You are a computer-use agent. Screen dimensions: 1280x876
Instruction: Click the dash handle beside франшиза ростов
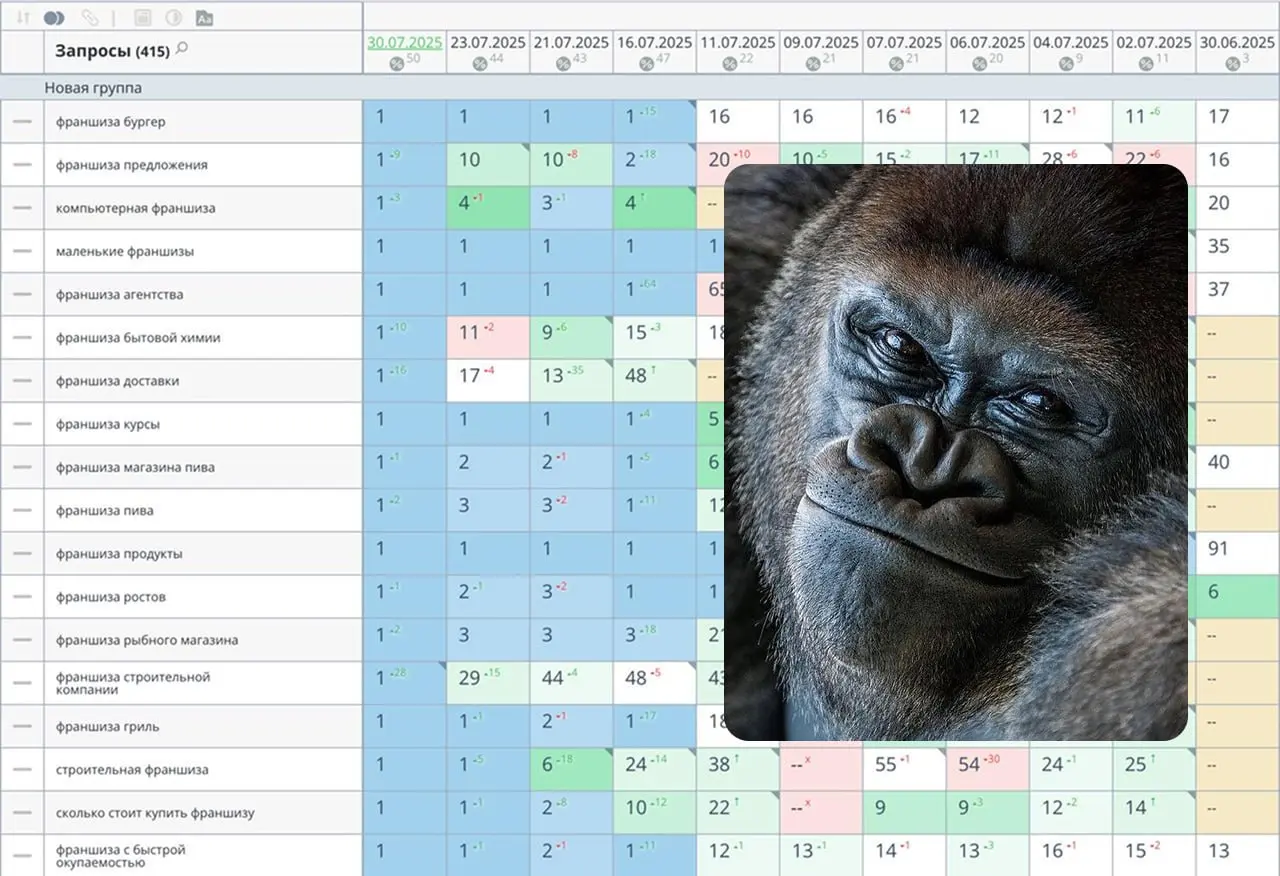[x=22, y=597]
